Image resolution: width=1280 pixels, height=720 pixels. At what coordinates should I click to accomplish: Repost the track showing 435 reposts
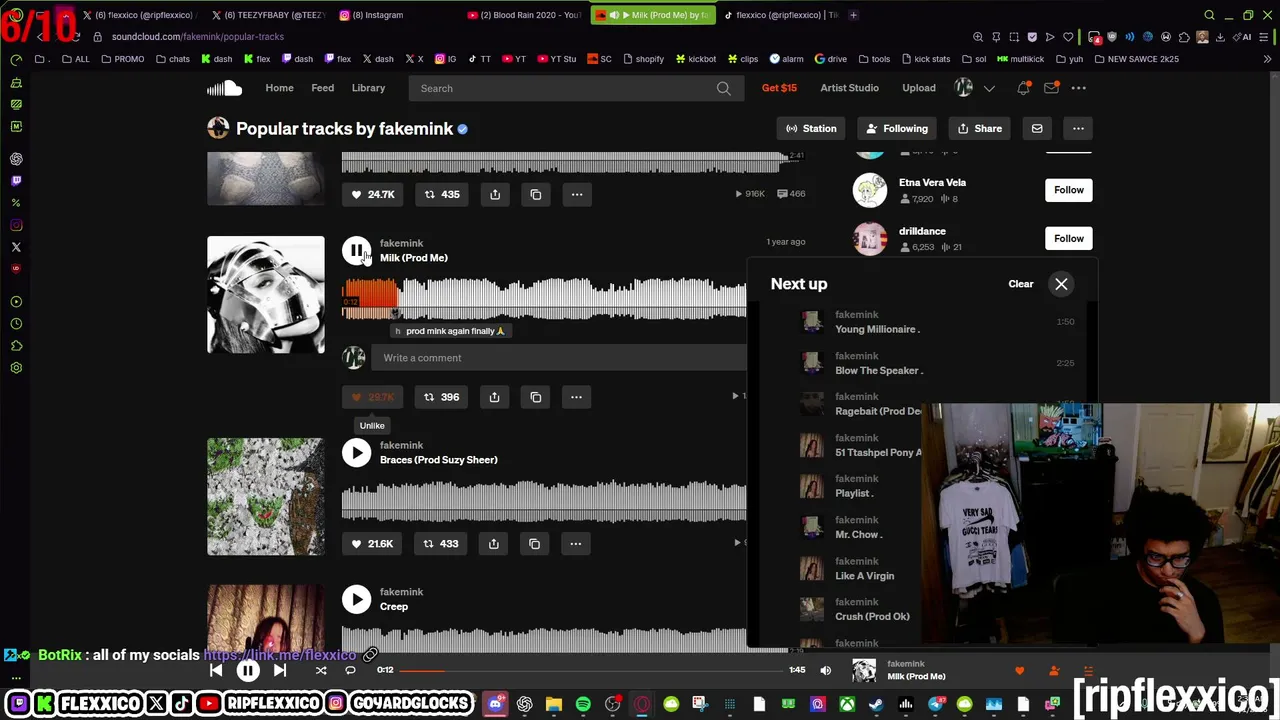[x=441, y=194]
